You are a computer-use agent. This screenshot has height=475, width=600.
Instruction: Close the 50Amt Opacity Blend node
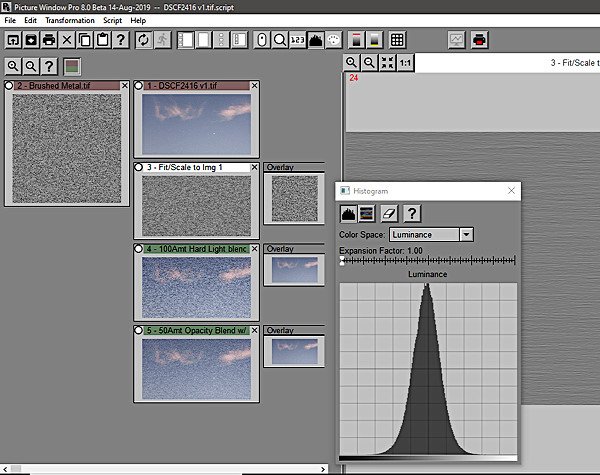tap(254, 329)
